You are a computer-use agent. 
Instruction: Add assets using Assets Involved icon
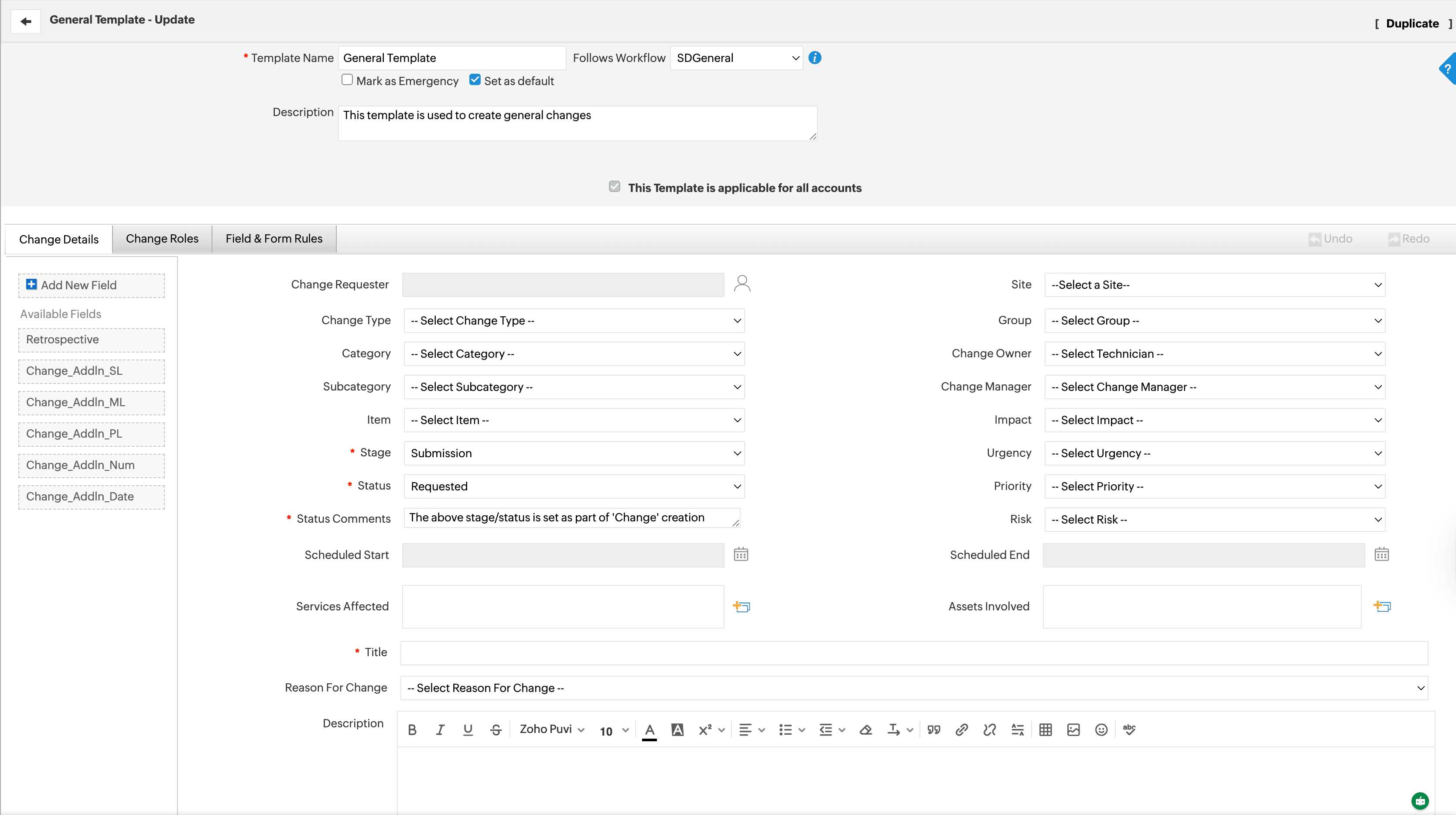coord(1382,606)
